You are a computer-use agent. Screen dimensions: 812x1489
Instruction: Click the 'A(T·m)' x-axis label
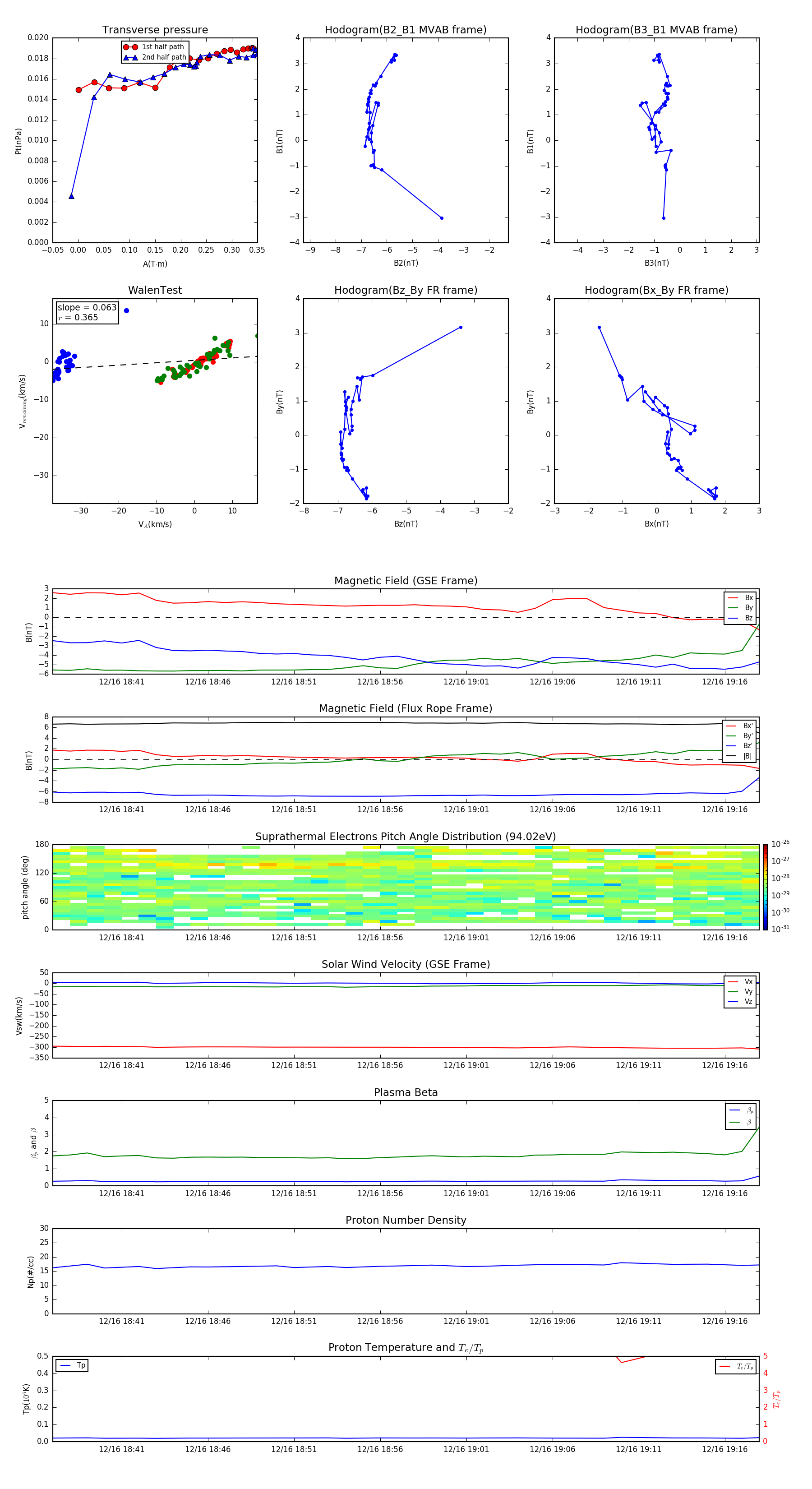click(155, 264)
